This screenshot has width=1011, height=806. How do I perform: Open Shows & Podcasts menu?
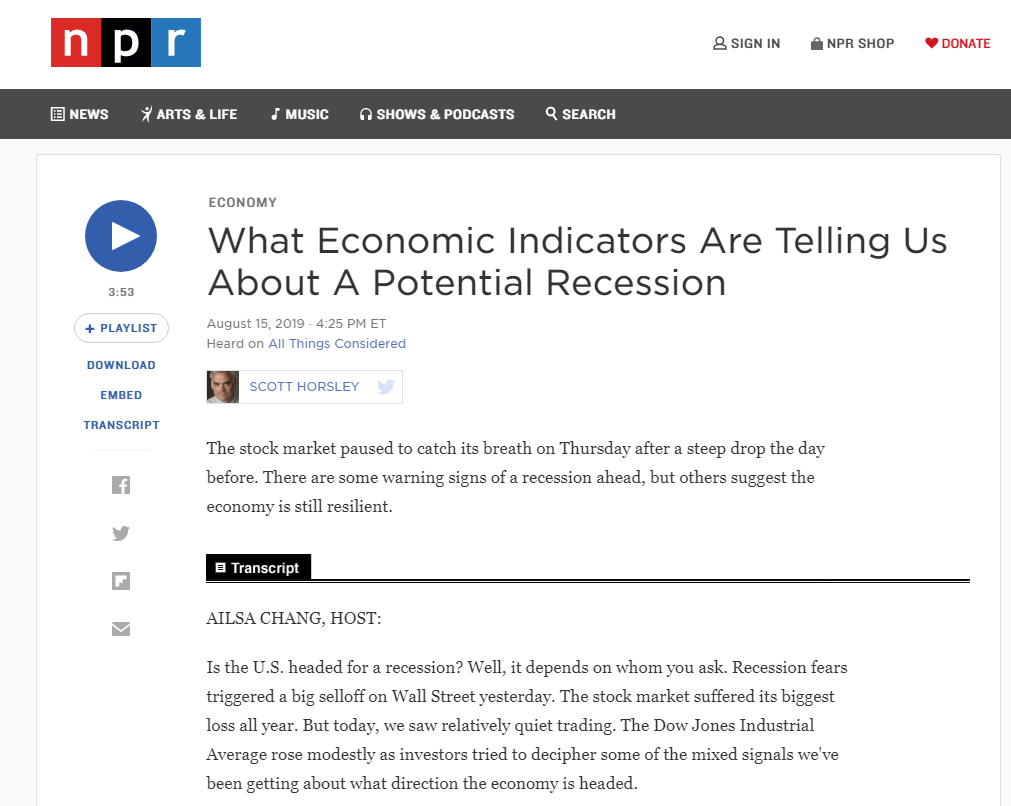(x=437, y=114)
